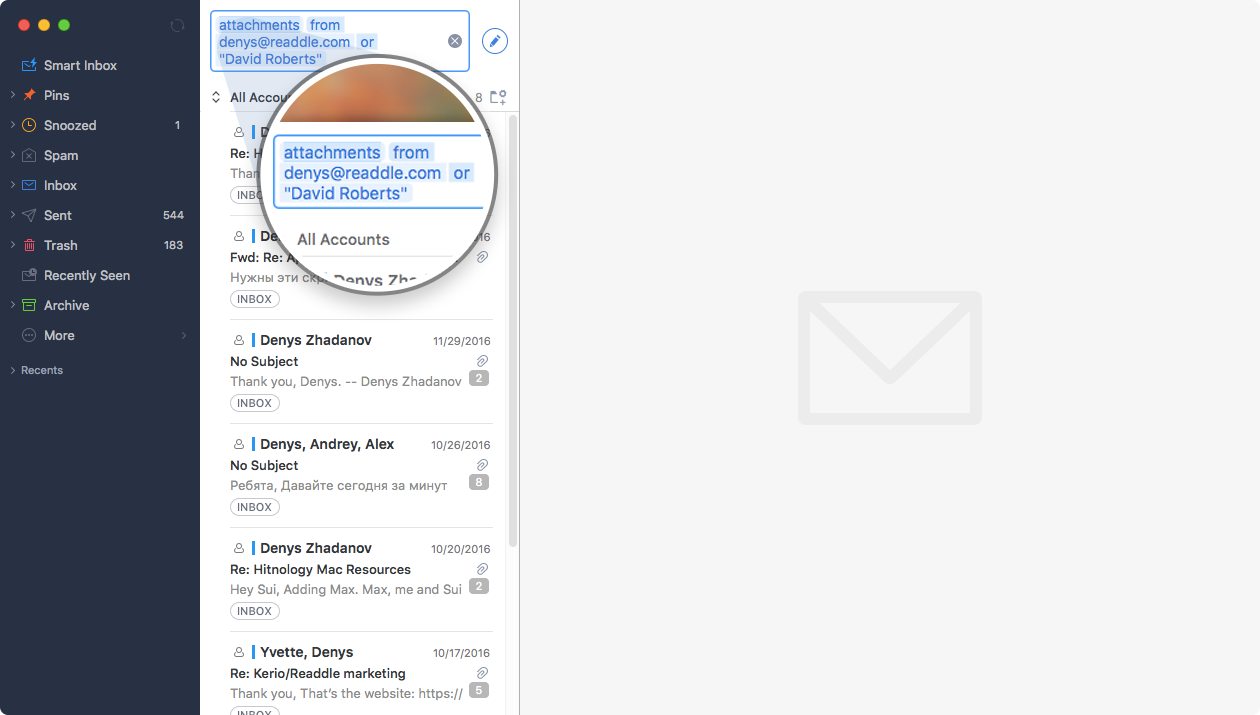1260x715 pixels.
Task: Click thread count badge 2 on Hitnology email
Action: pos(479,587)
